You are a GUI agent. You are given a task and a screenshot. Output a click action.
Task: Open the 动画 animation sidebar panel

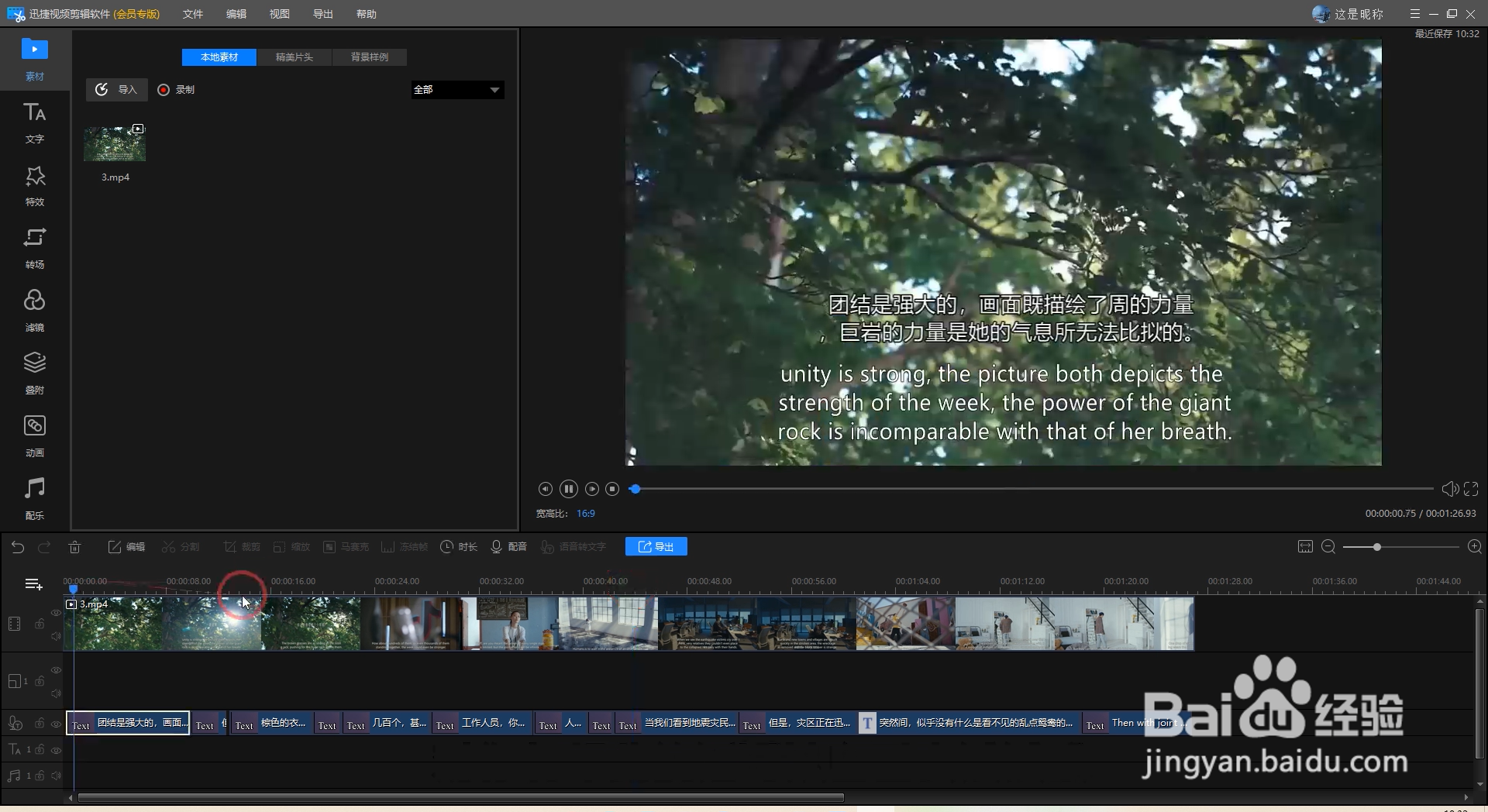[34, 436]
